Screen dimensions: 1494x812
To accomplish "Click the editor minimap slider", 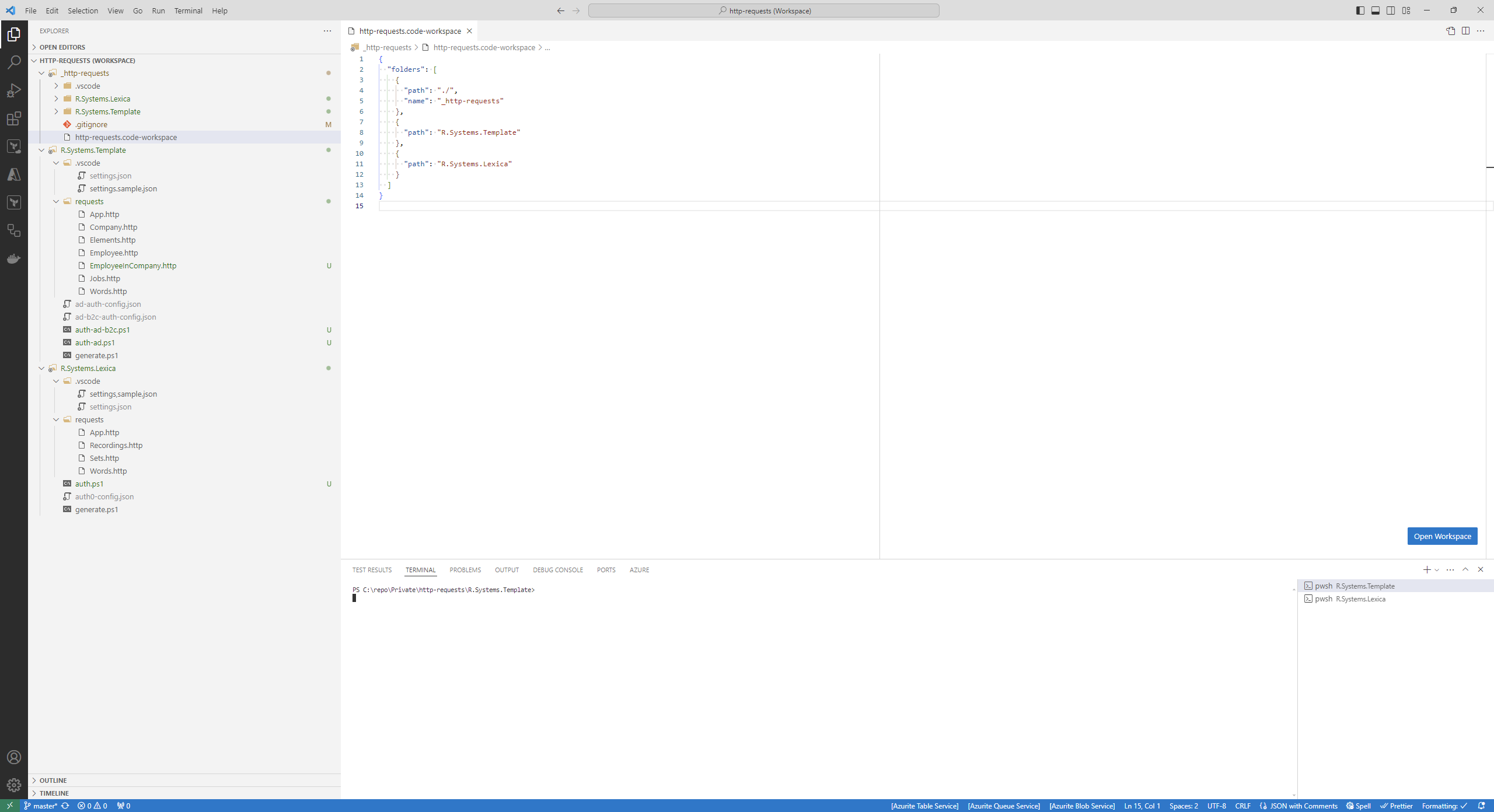I will click(x=1489, y=117).
